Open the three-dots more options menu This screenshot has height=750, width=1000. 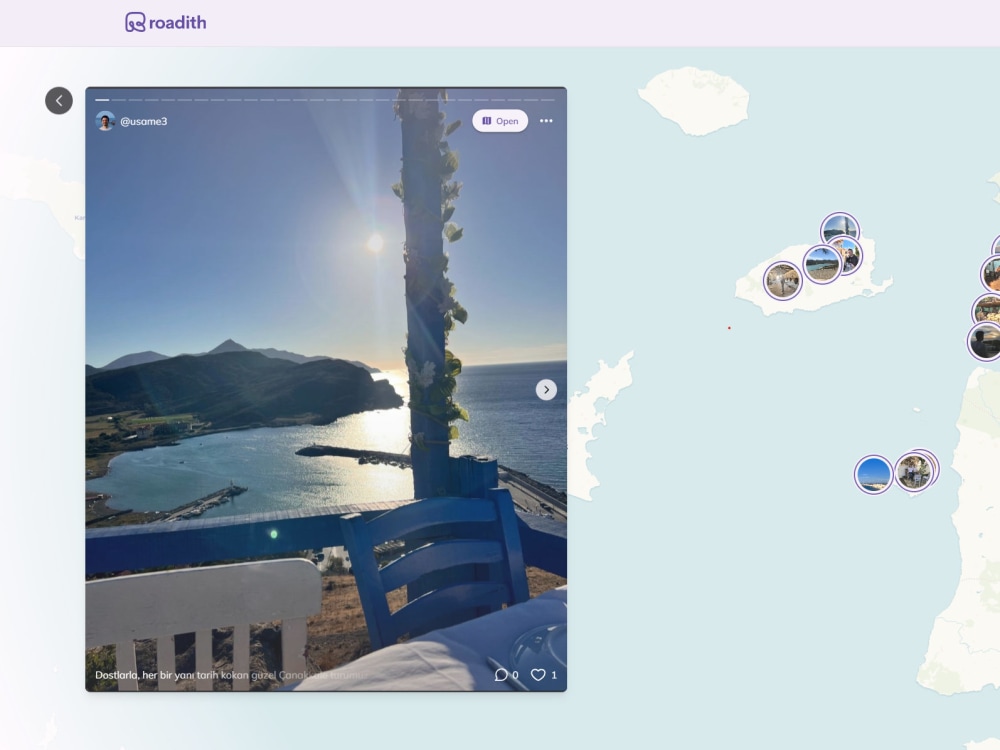pyautogui.click(x=546, y=121)
